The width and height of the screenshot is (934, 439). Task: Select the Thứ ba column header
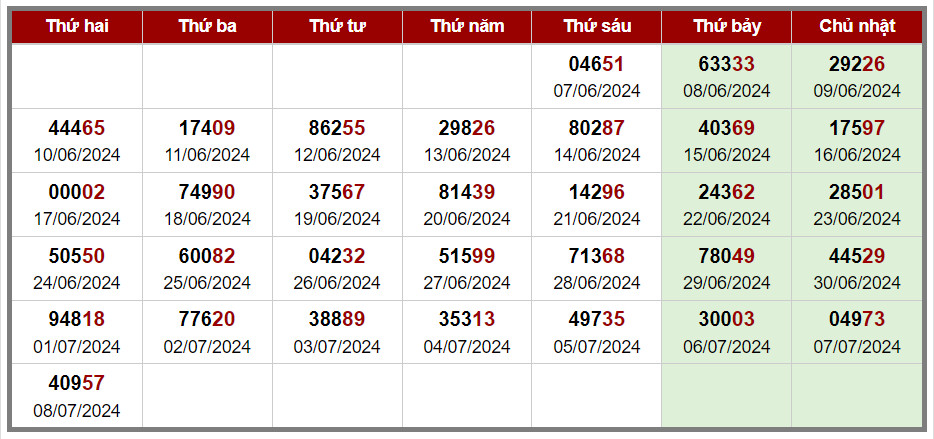coord(207,26)
